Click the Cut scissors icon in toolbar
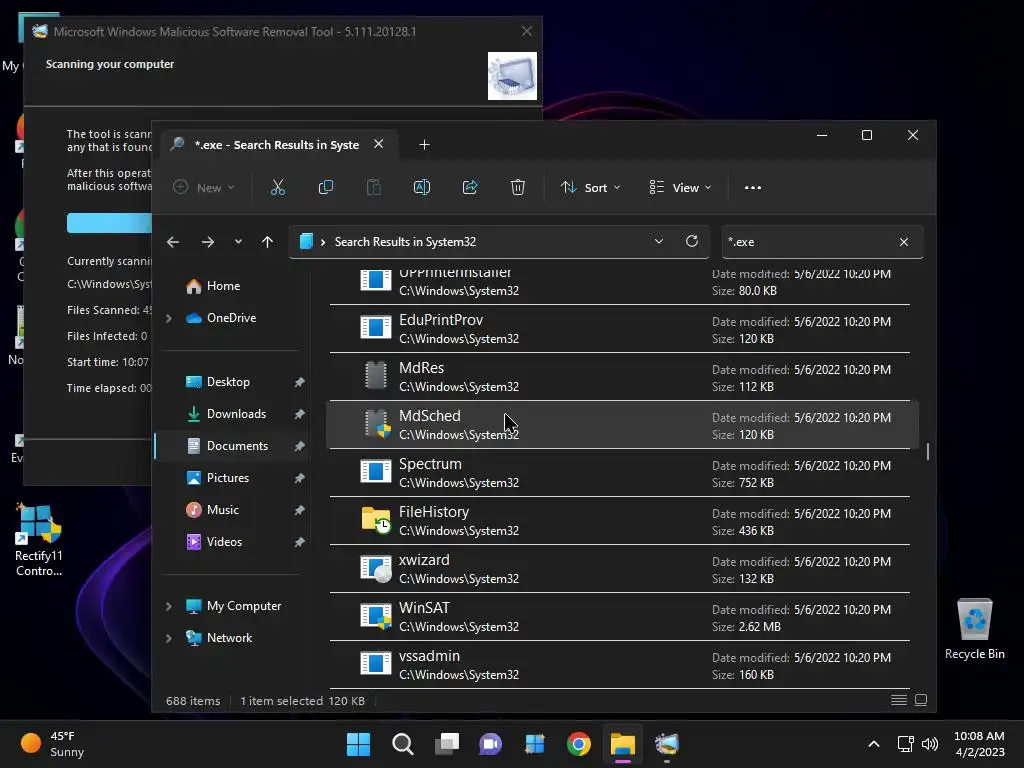Image resolution: width=1024 pixels, height=768 pixels. 278,187
